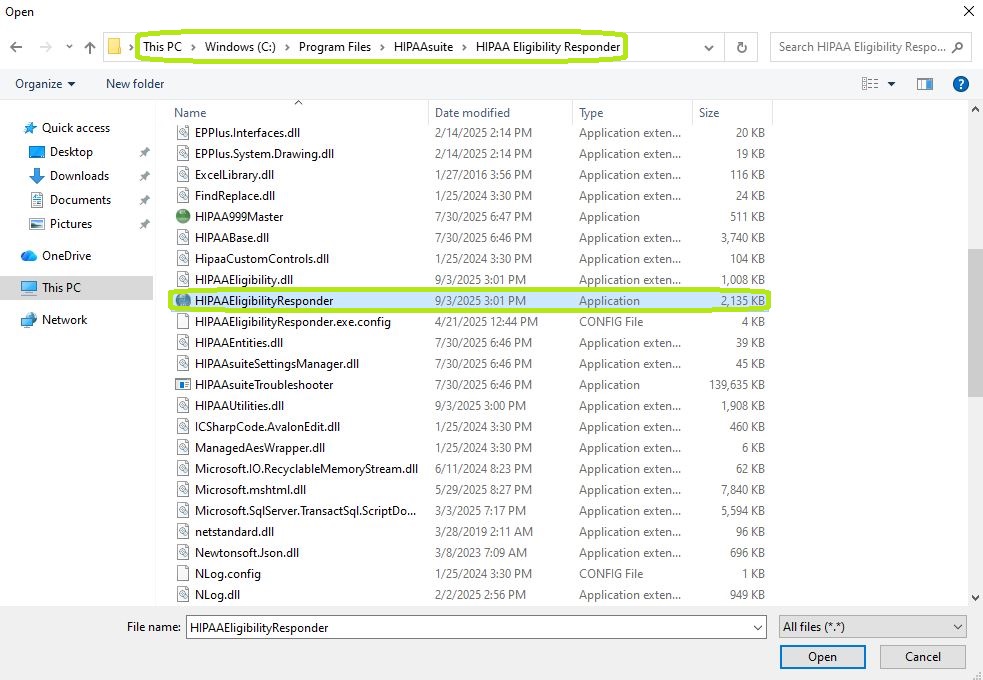This screenshot has width=983, height=680.
Task: Click the Forward navigation arrow
Action: point(45,47)
